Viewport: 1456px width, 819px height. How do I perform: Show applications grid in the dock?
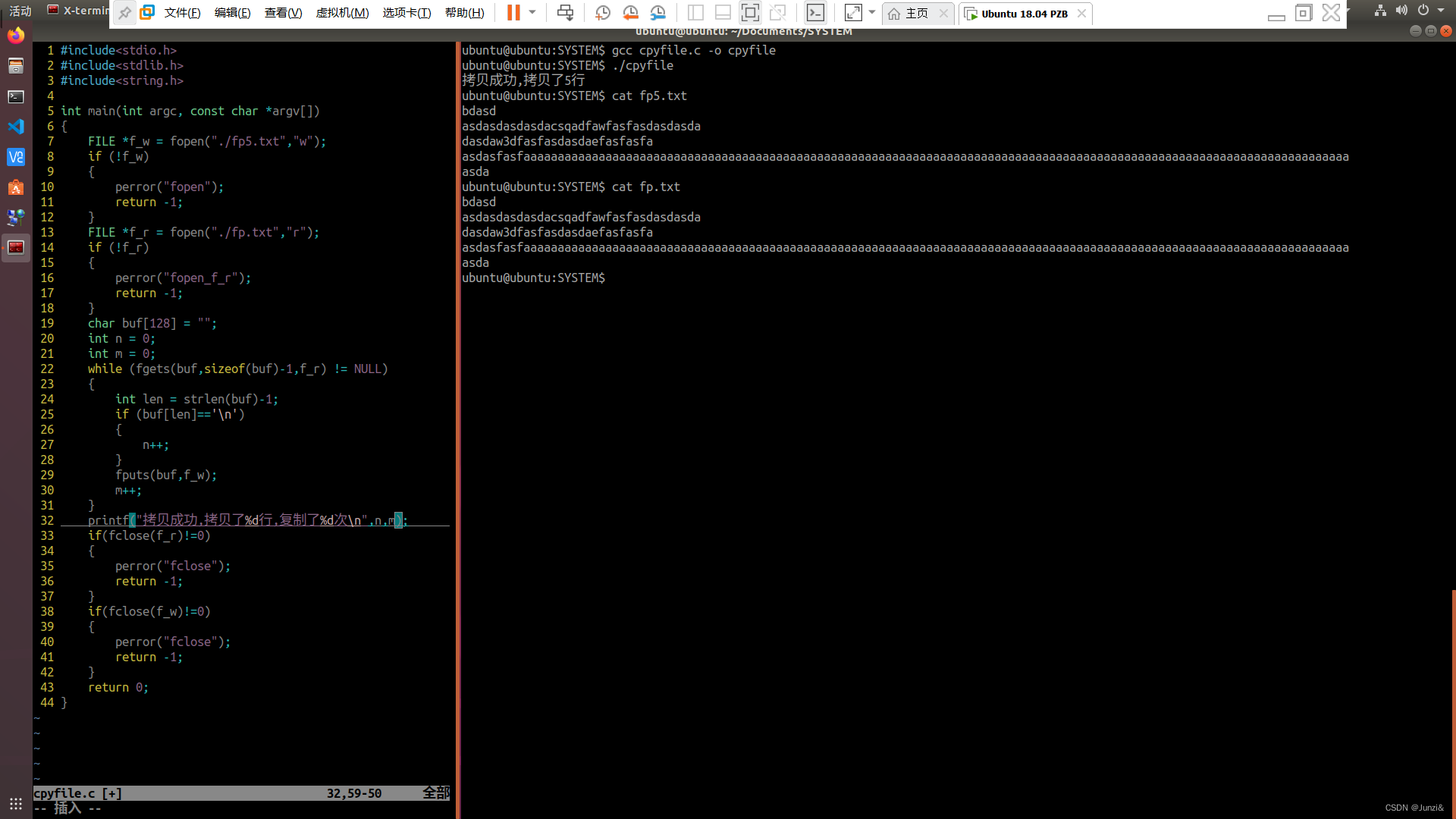[16, 803]
